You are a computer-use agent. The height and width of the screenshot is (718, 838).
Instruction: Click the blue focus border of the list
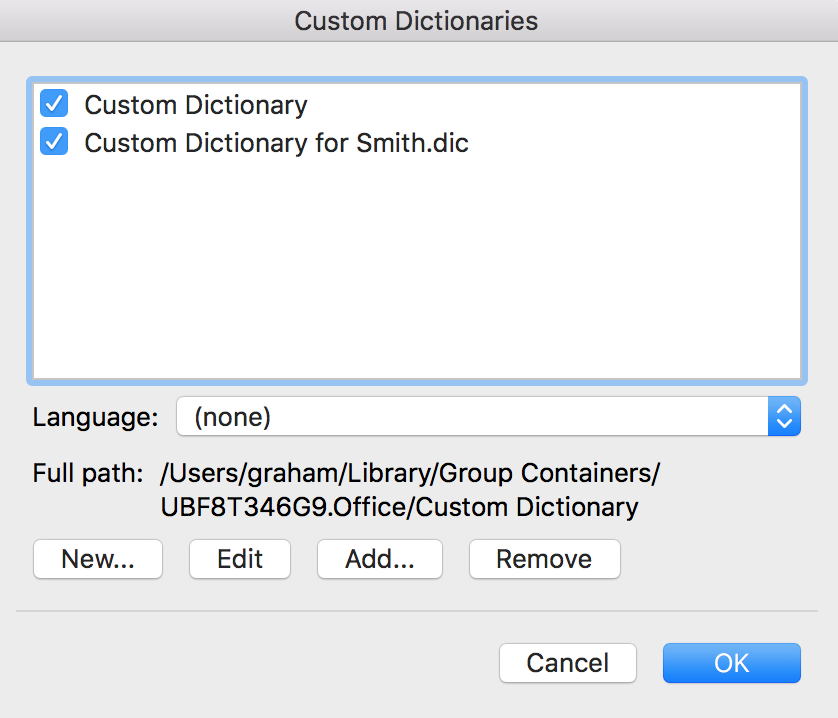coord(417,80)
